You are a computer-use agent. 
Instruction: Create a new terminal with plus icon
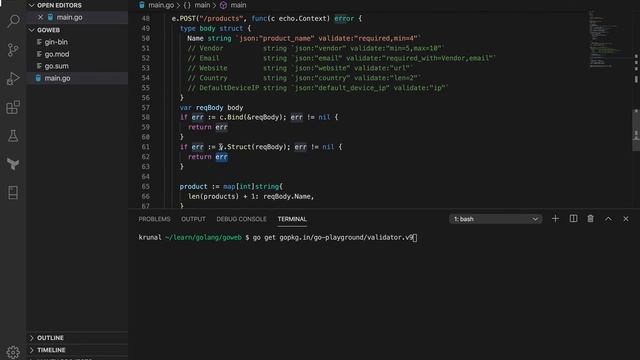[x=555, y=219]
